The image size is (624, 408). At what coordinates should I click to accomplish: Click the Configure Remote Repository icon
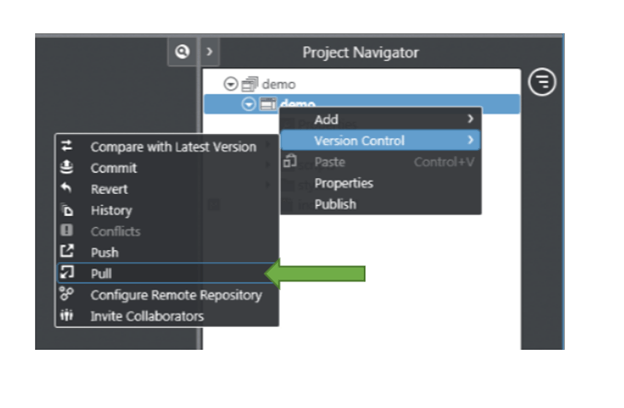67,295
